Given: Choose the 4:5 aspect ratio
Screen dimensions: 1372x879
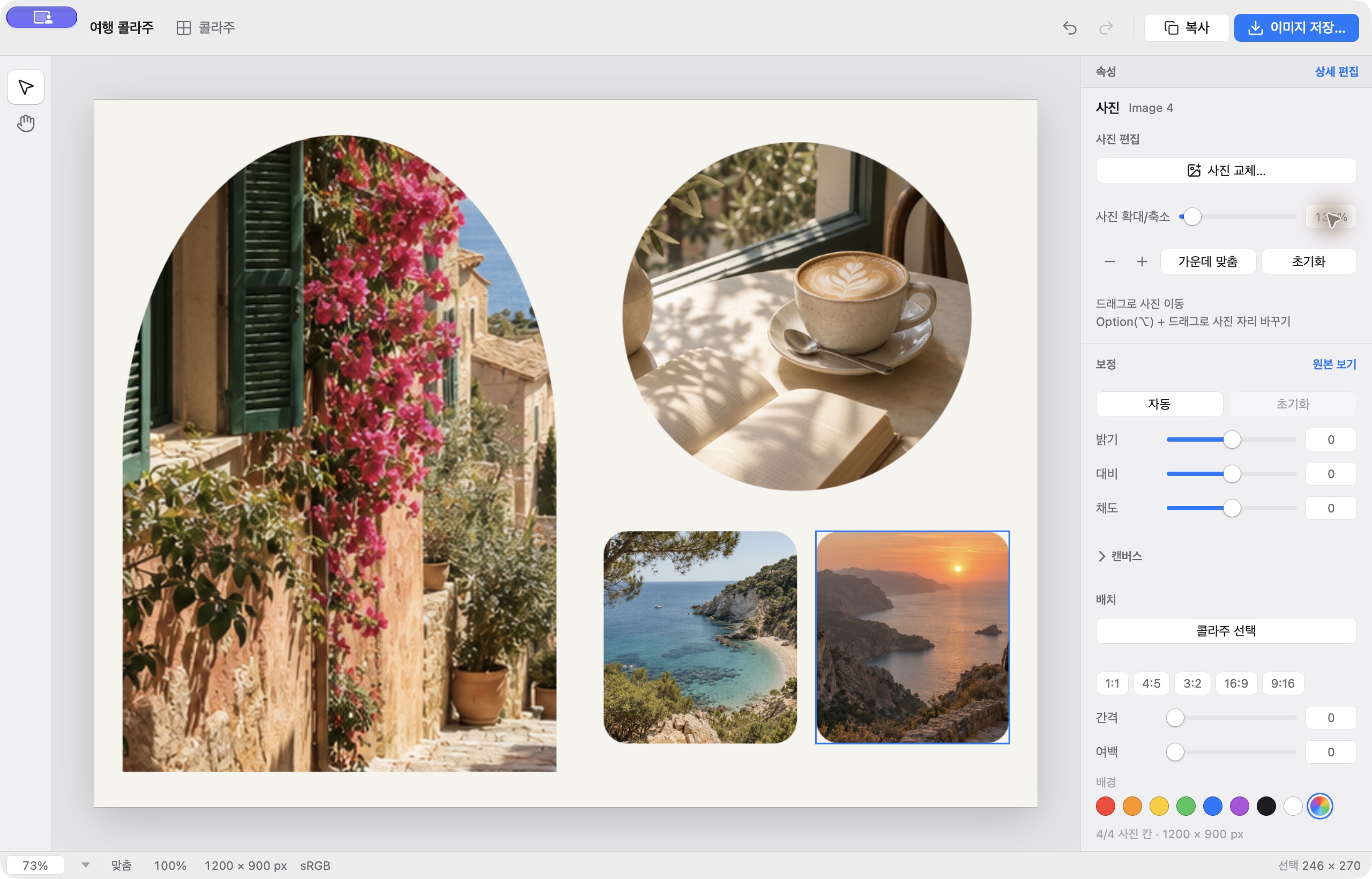Looking at the screenshot, I should [x=1151, y=683].
